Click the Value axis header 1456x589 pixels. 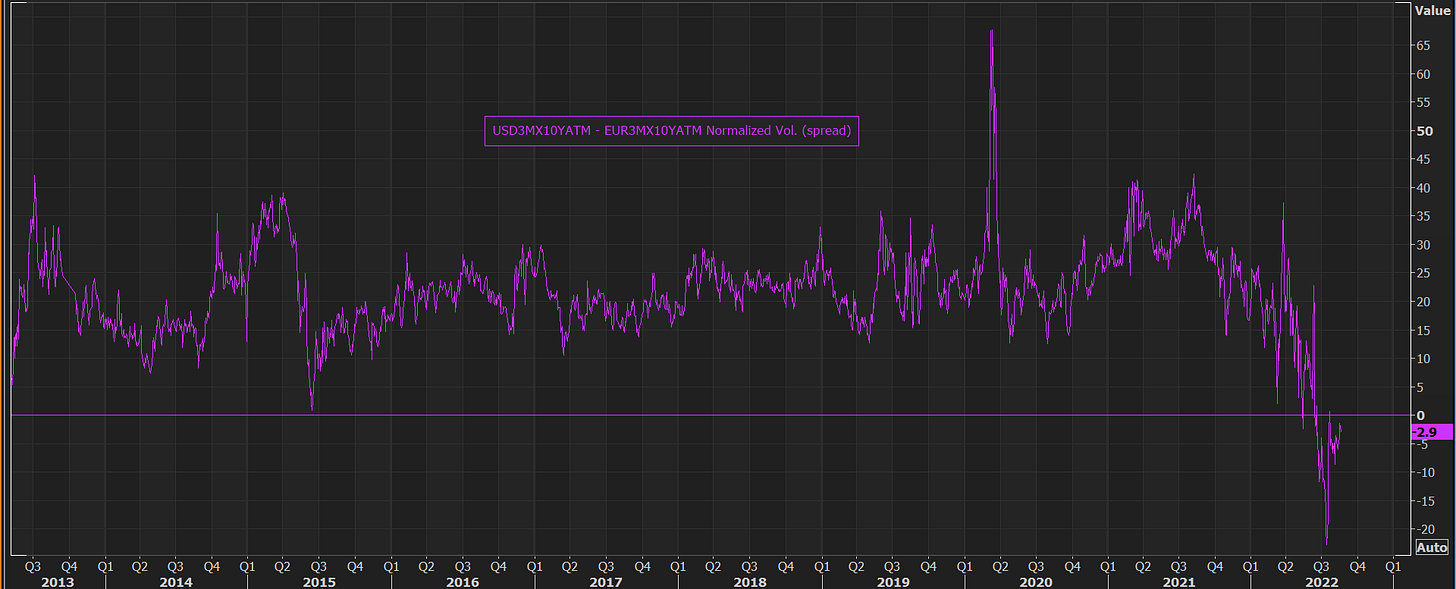pyautogui.click(x=1432, y=10)
